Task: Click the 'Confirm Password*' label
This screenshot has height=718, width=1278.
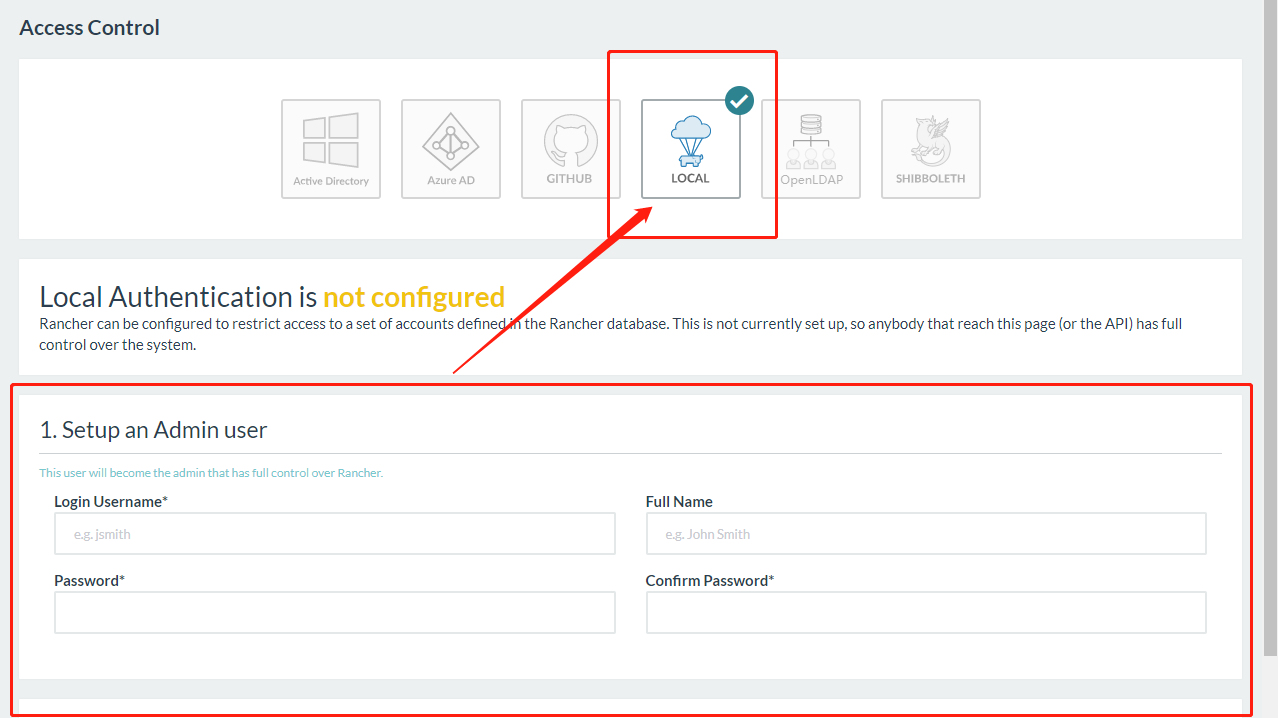Action: [710, 581]
